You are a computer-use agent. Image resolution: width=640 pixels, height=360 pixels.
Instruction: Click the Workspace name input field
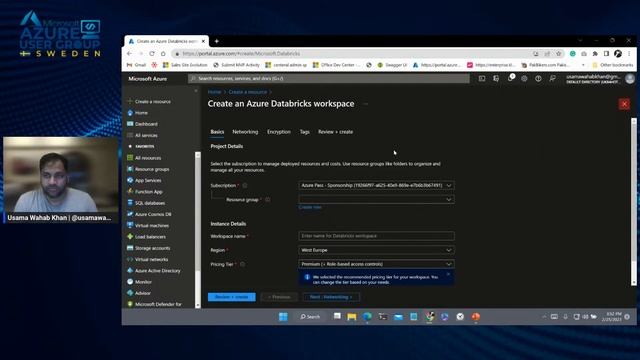376,236
